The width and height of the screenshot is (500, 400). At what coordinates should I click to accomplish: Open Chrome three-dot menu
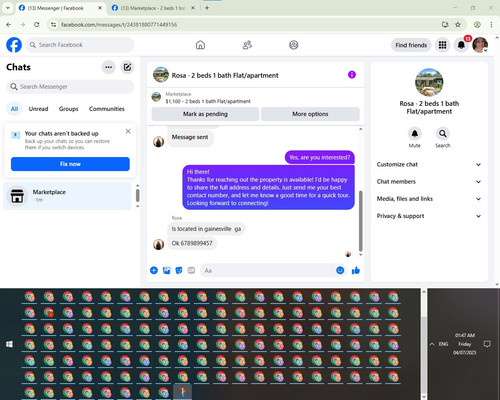pos(491,24)
